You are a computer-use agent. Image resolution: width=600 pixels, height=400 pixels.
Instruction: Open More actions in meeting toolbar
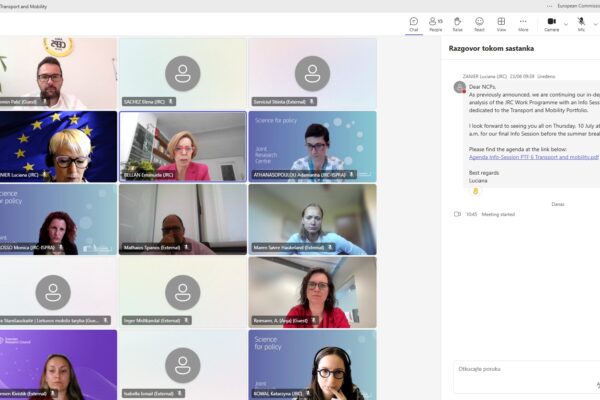coord(523,22)
